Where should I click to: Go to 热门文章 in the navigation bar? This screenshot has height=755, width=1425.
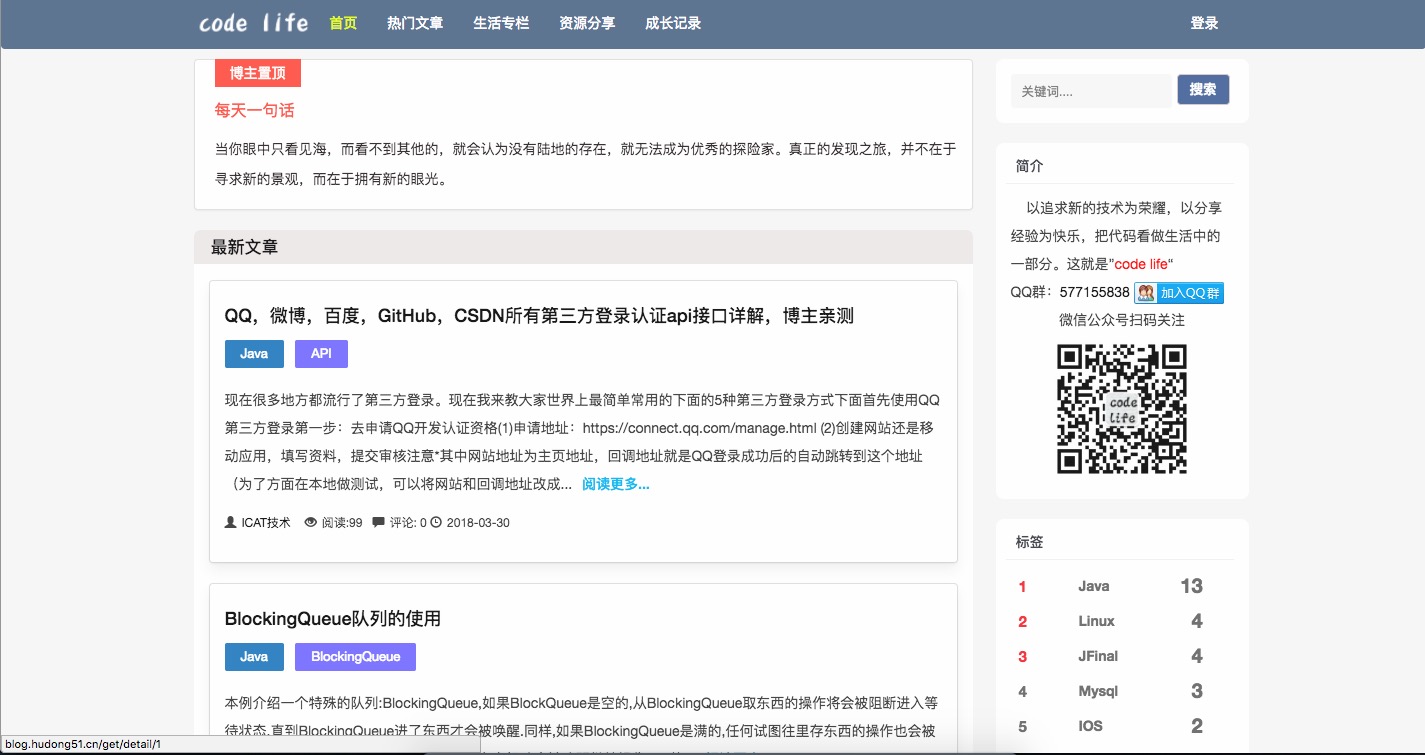click(x=415, y=23)
